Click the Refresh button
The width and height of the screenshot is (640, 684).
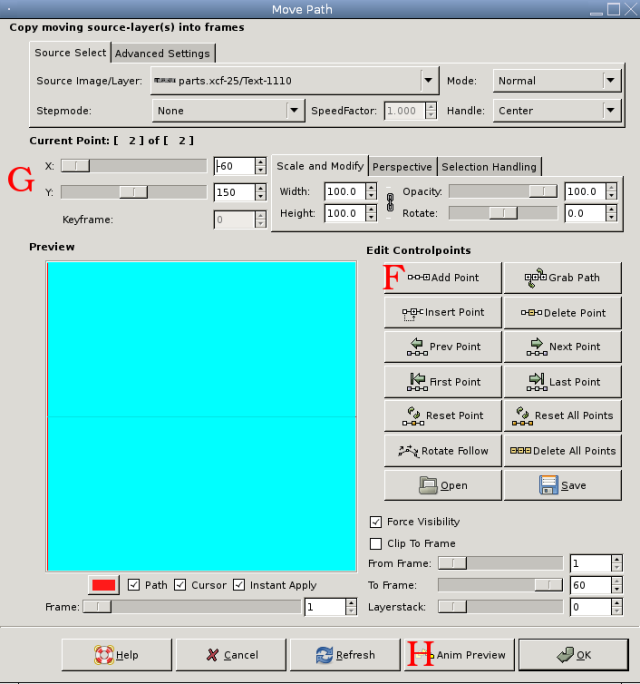point(345,655)
